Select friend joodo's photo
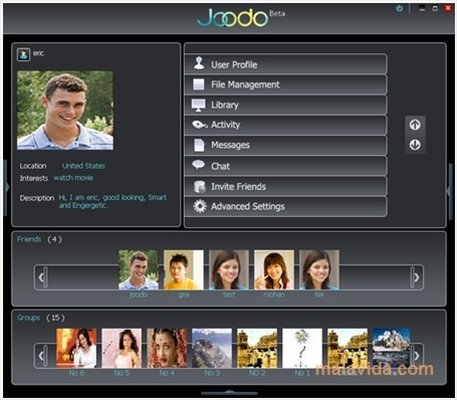Viewport: 457px width, 400px height. click(x=138, y=270)
